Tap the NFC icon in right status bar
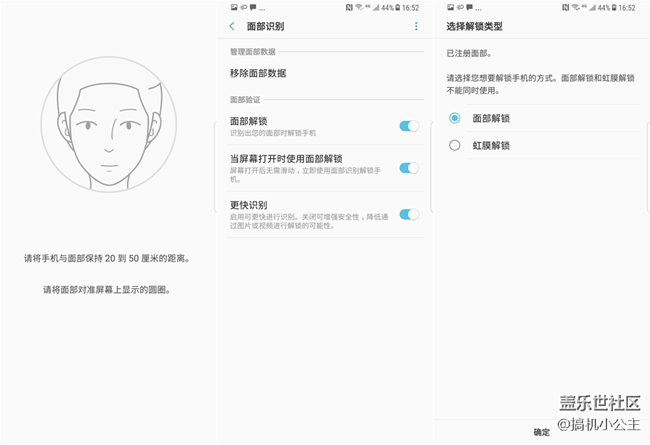 tap(565, 7)
